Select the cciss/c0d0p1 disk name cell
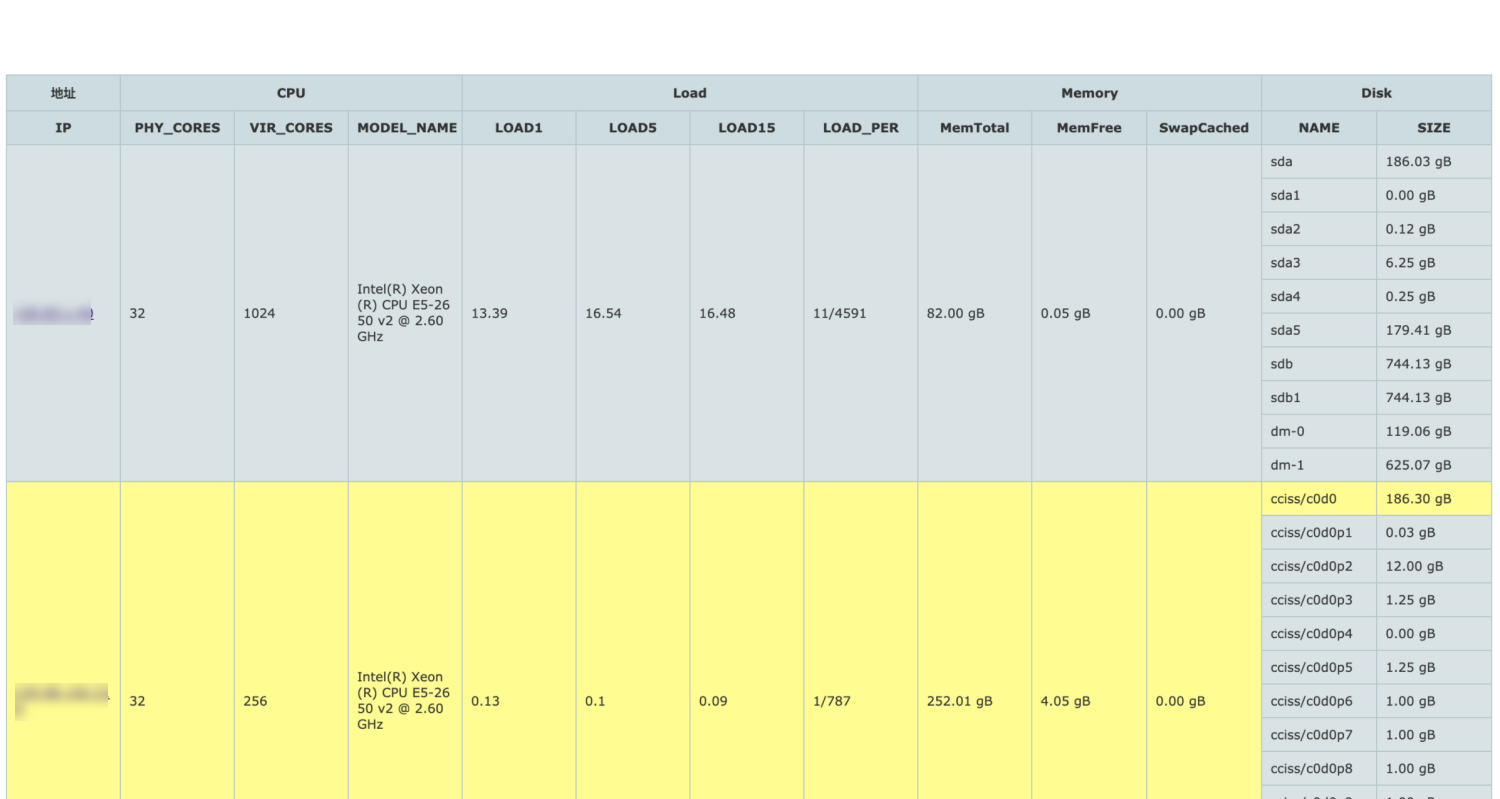The width and height of the screenshot is (1500, 799). pyautogui.click(x=1319, y=533)
